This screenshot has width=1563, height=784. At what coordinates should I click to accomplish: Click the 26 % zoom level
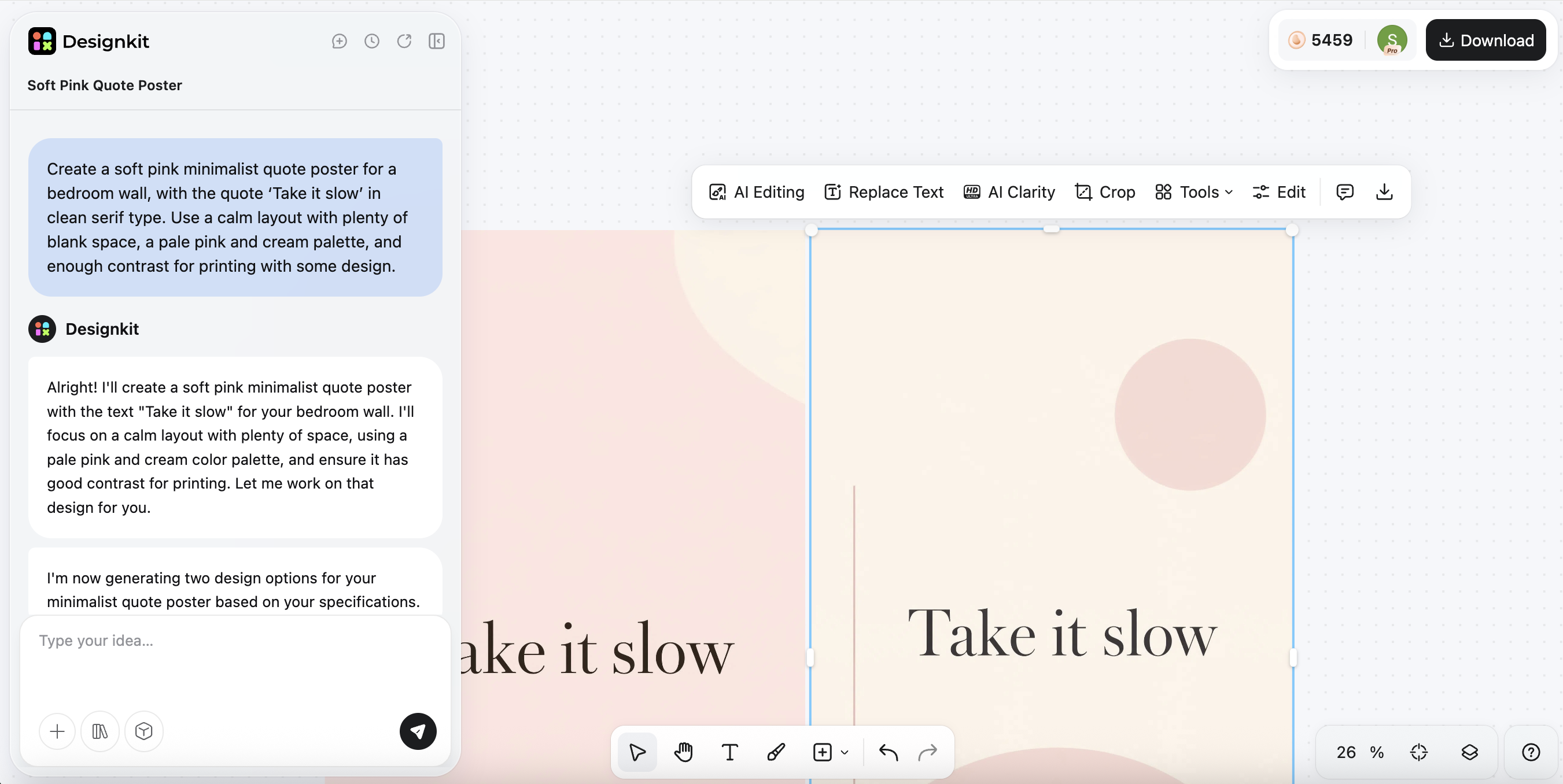[1360, 752]
